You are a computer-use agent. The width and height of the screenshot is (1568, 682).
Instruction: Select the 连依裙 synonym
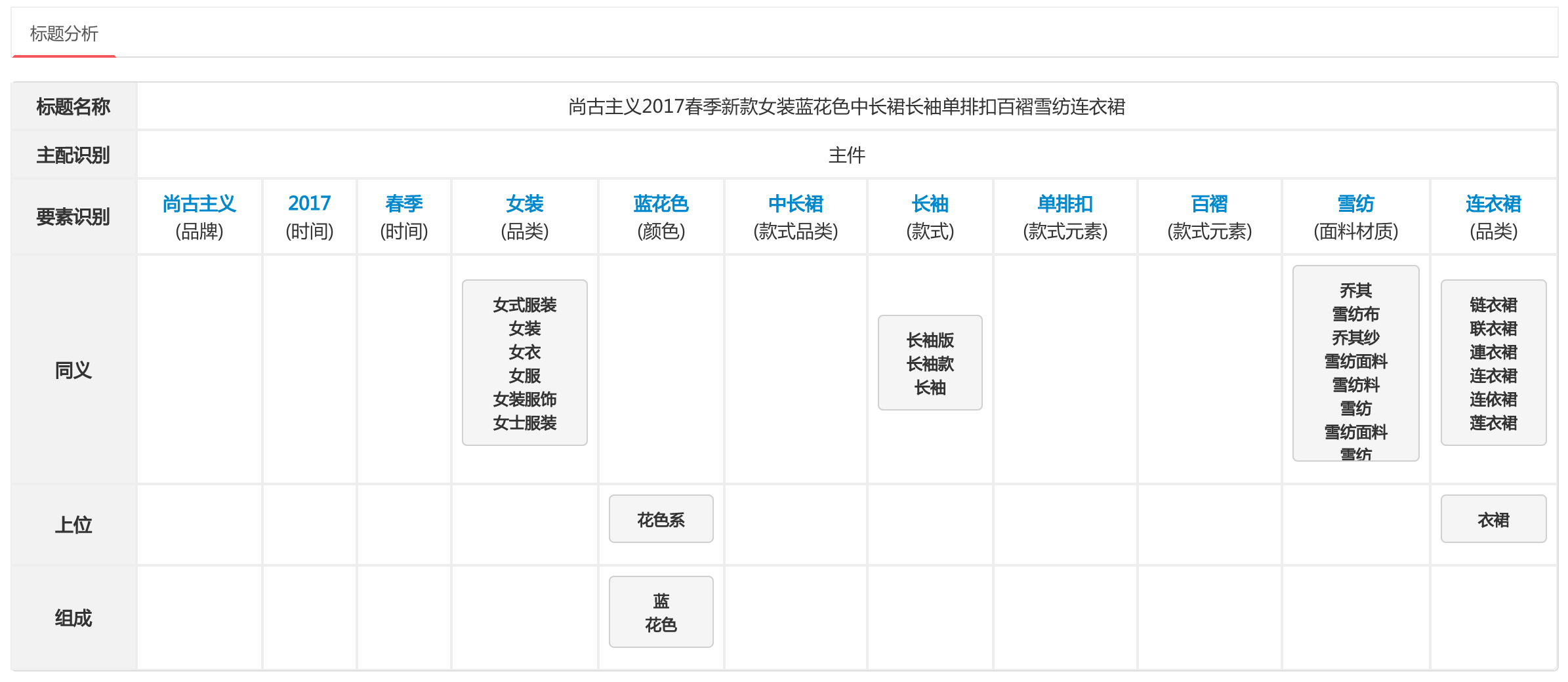(1494, 399)
